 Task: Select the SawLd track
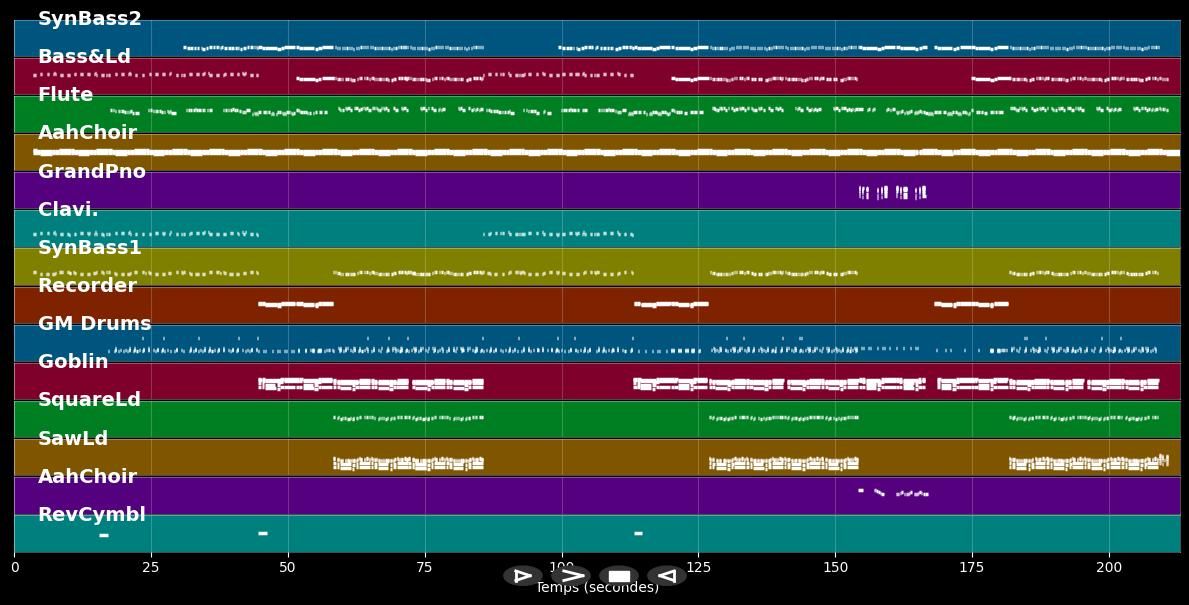point(71,437)
